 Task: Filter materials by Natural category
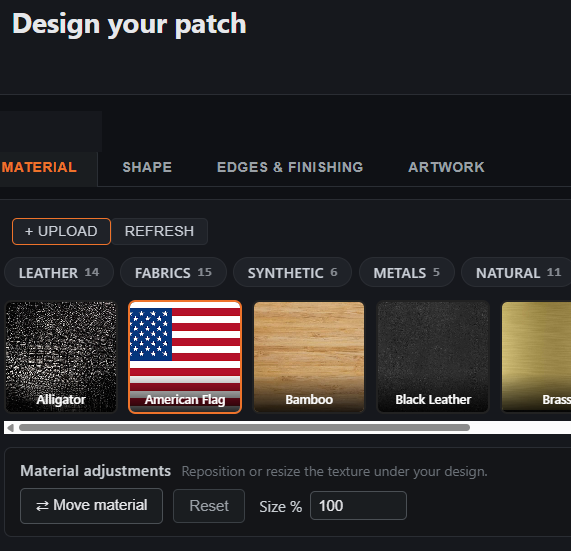pyautogui.click(x=517, y=272)
